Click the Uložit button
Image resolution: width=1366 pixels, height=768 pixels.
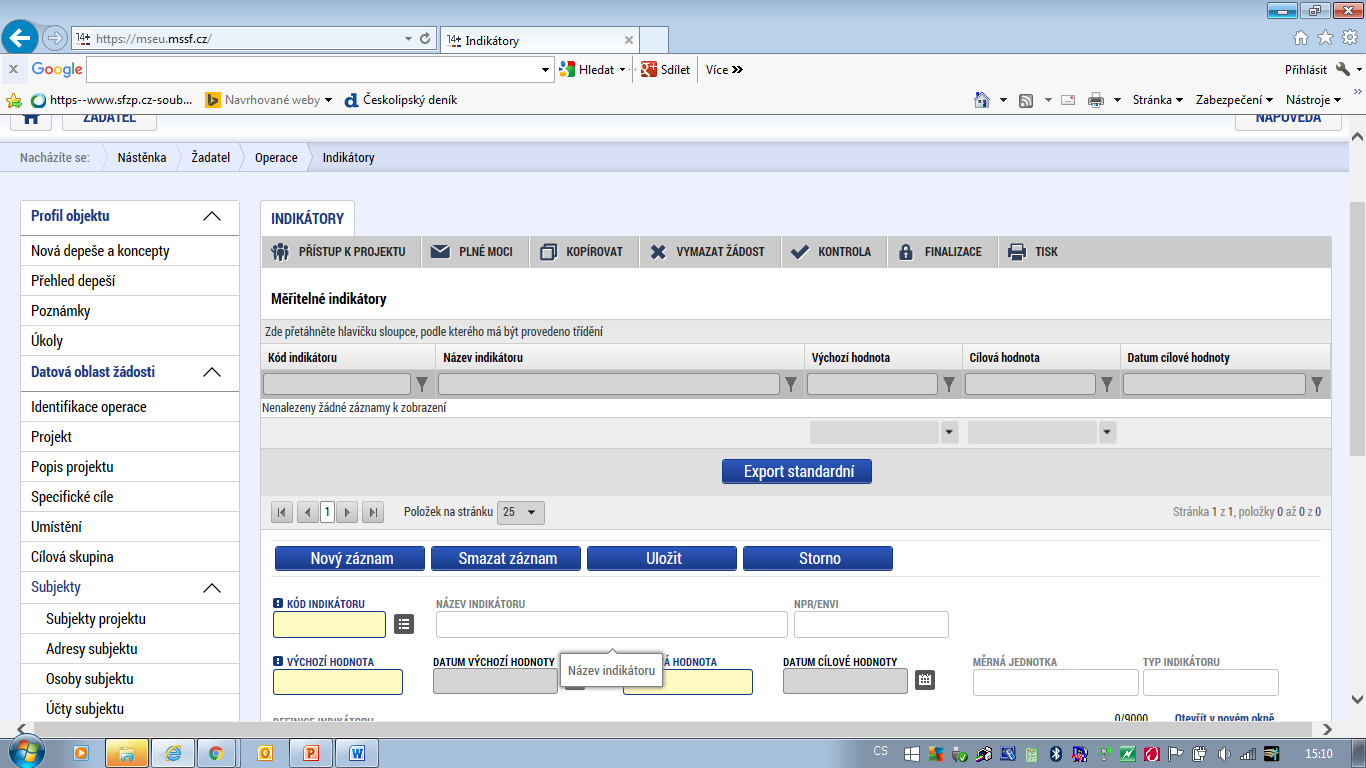pyautogui.click(x=662, y=558)
